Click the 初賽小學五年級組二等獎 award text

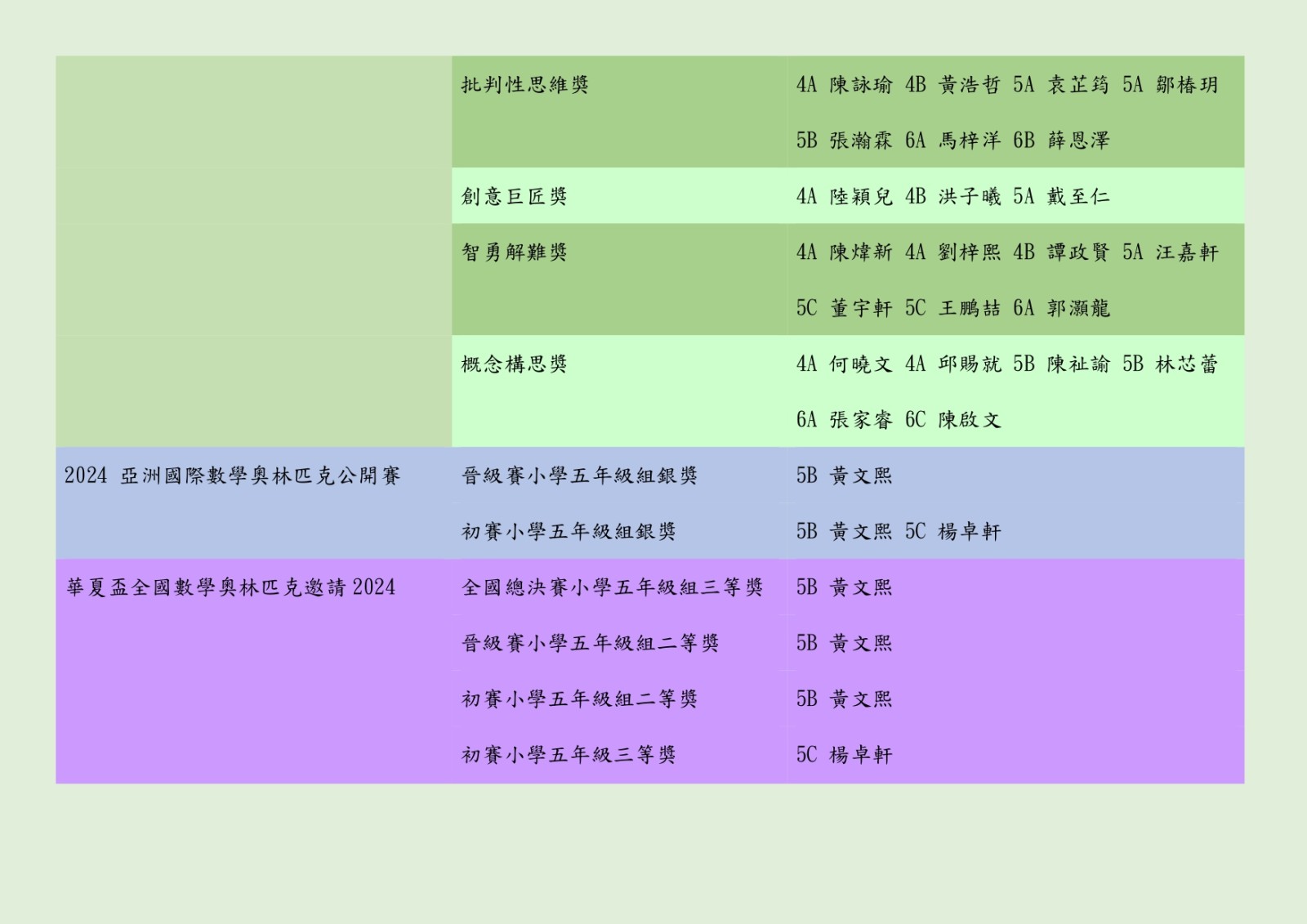579,699
